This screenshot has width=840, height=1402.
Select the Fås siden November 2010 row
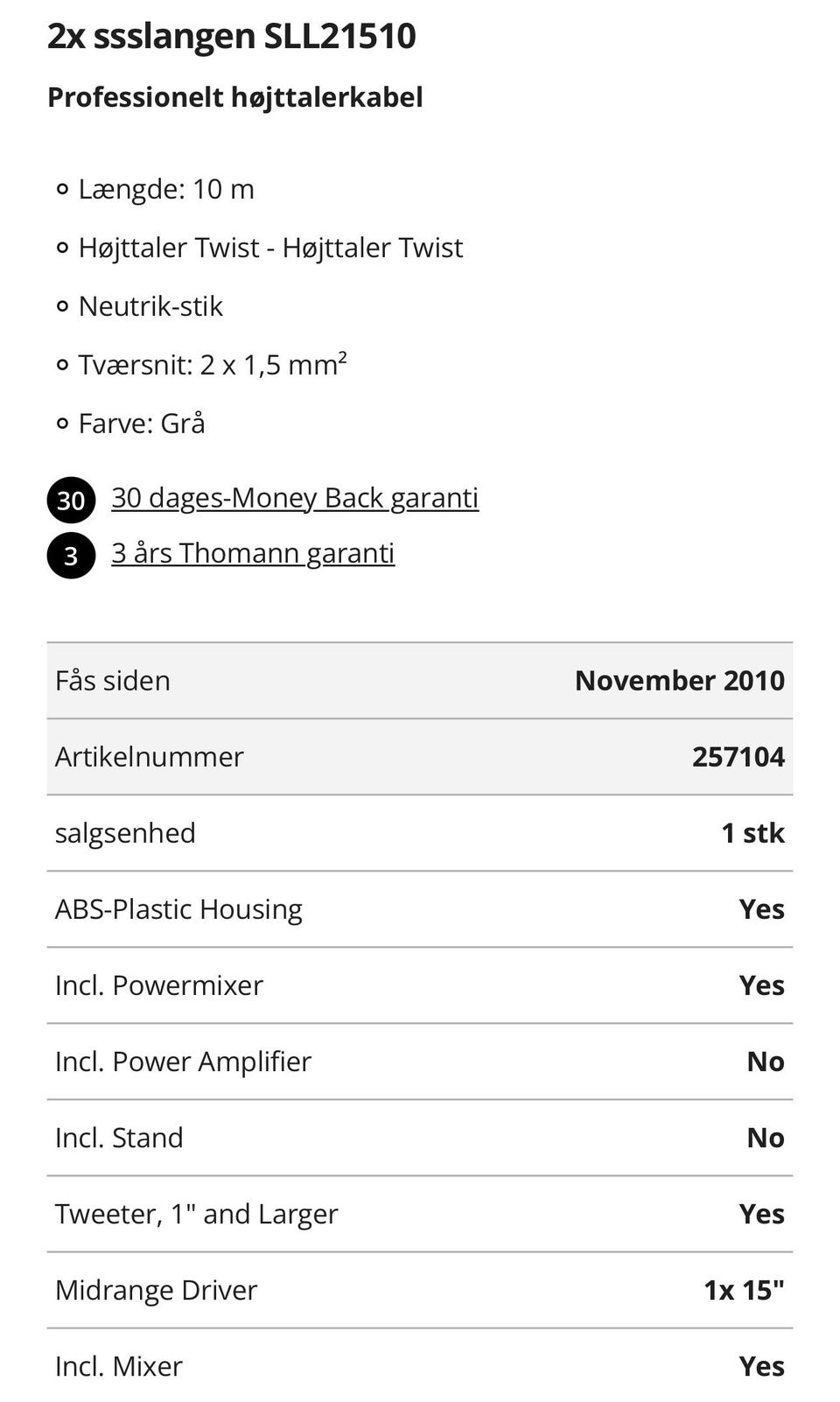point(420,681)
